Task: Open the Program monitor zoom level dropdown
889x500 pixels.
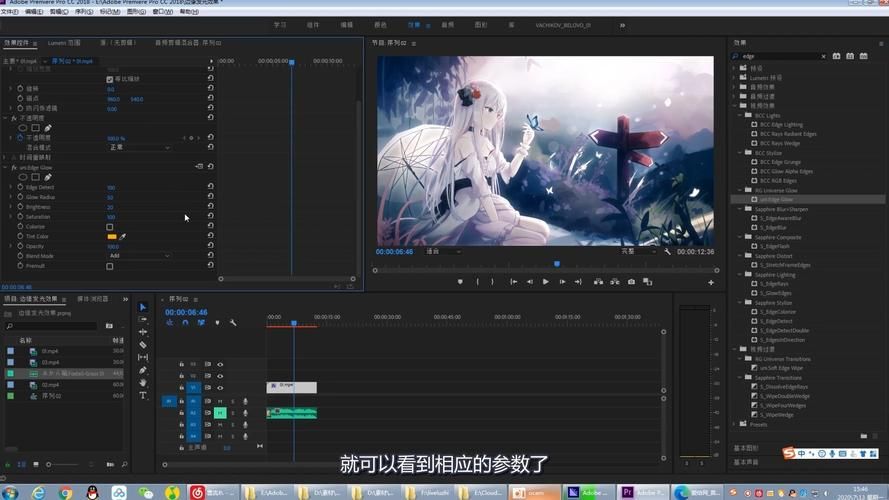Action: (x=443, y=251)
